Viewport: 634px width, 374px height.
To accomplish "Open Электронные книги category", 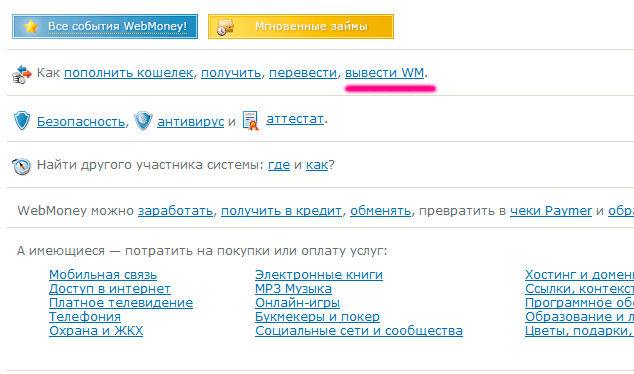I will coord(319,275).
